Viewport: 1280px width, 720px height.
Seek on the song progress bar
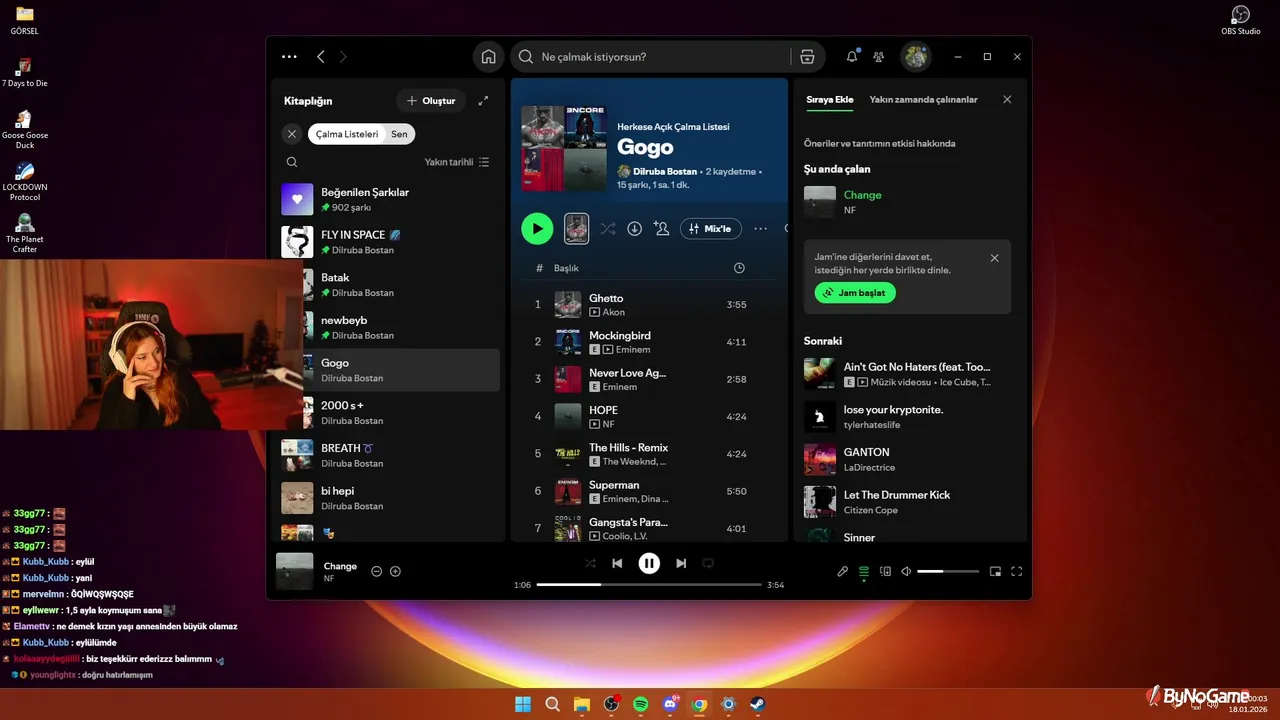click(x=649, y=584)
